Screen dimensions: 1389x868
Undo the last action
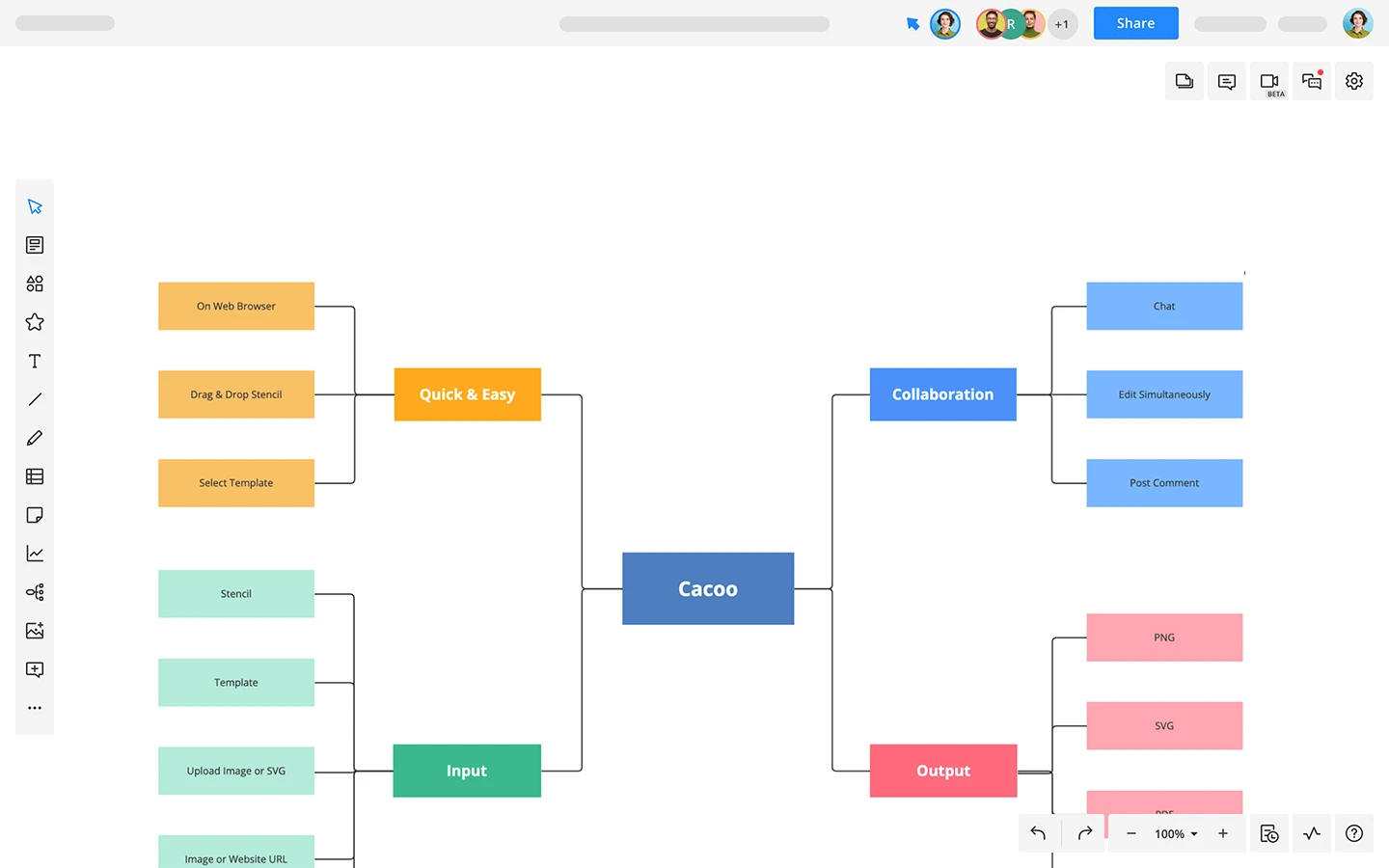pyautogui.click(x=1039, y=833)
